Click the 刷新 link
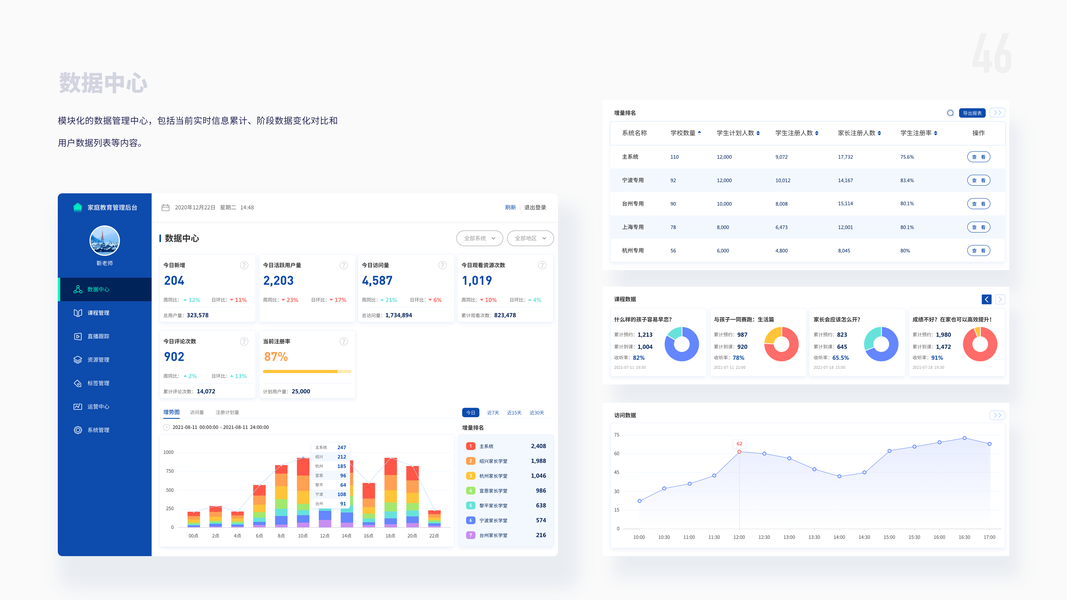 [x=510, y=207]
